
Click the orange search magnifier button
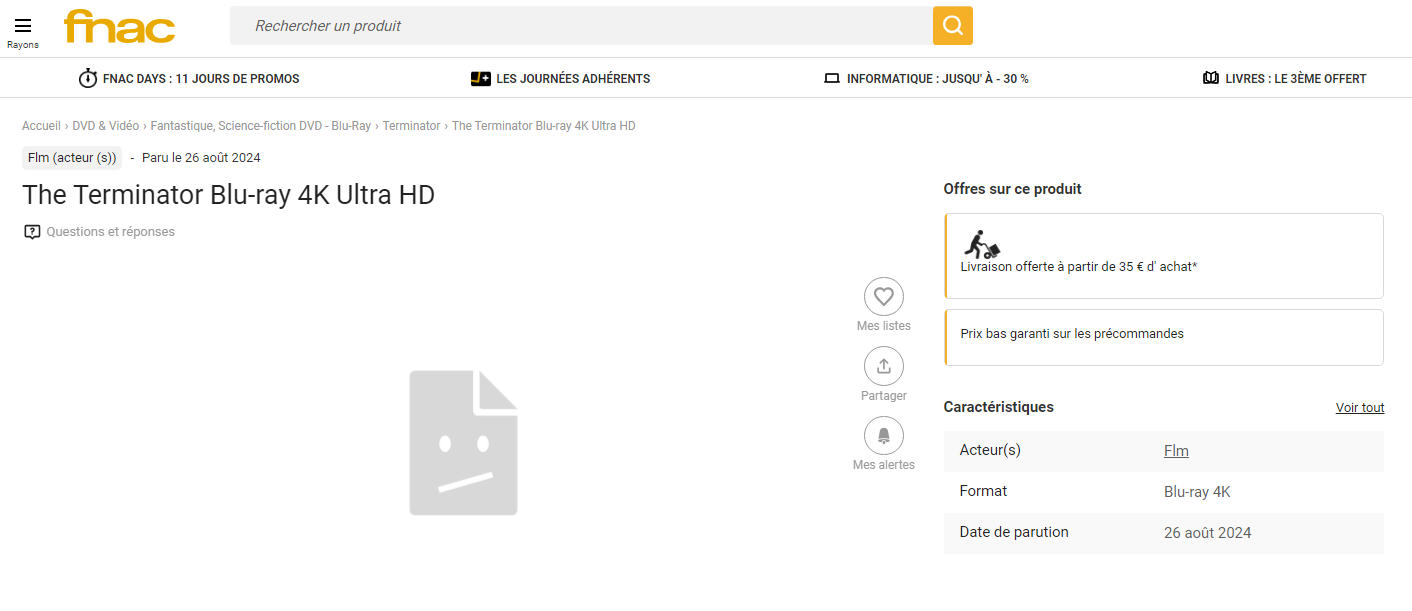click(x=953, y=25)
